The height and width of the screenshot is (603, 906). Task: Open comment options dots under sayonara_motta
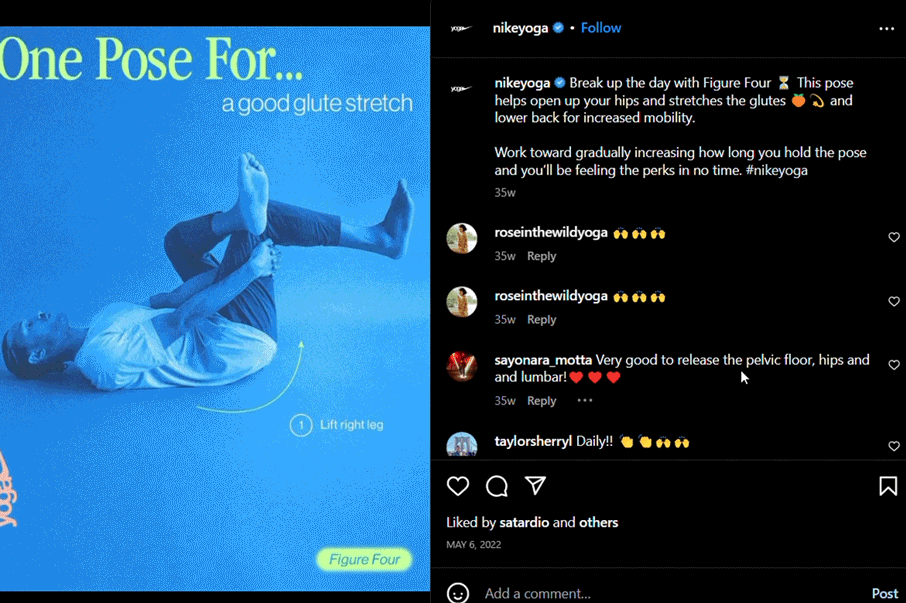pos(585,400)
